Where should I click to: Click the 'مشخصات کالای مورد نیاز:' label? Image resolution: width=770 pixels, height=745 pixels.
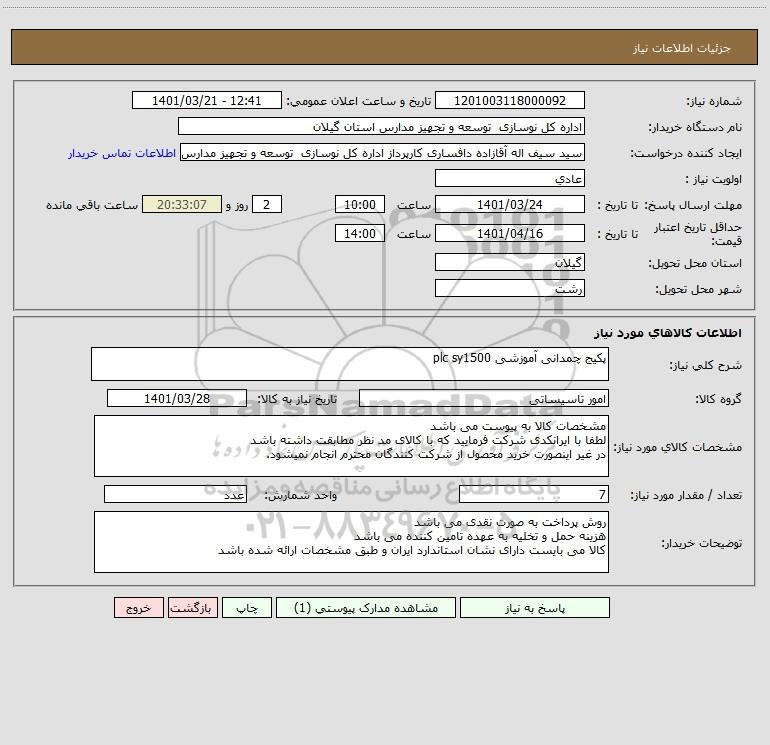[x=678, y=447]
